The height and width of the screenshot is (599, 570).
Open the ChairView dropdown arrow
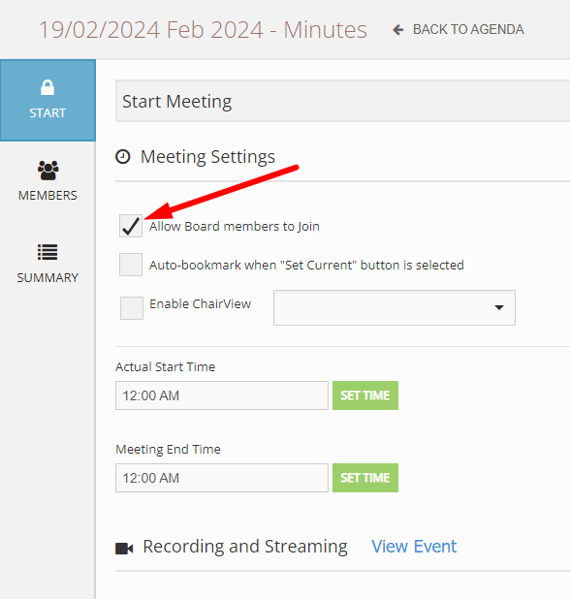(499, 308)
